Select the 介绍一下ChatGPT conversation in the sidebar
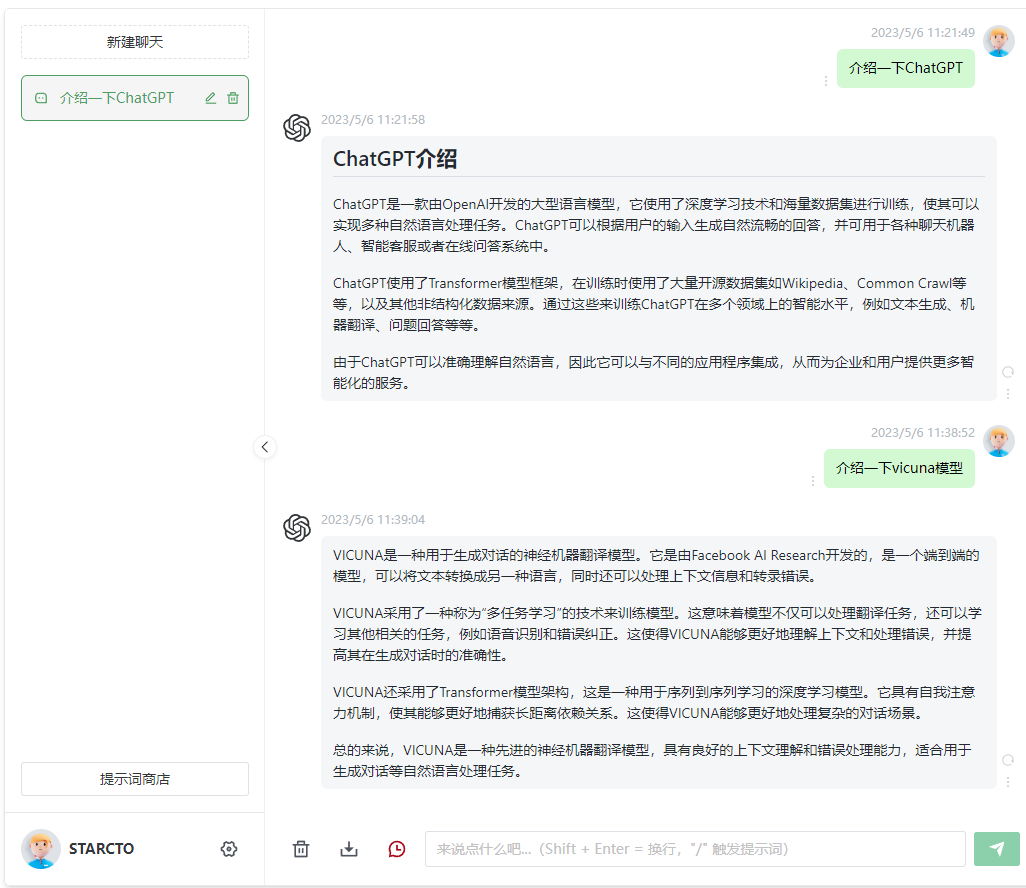 click(135, 98)
